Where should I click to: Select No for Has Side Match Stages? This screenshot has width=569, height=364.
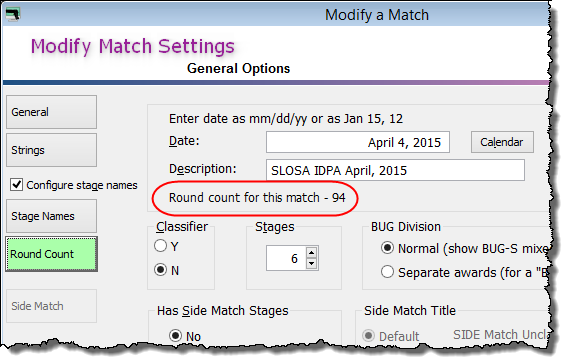tap(175, 335)
